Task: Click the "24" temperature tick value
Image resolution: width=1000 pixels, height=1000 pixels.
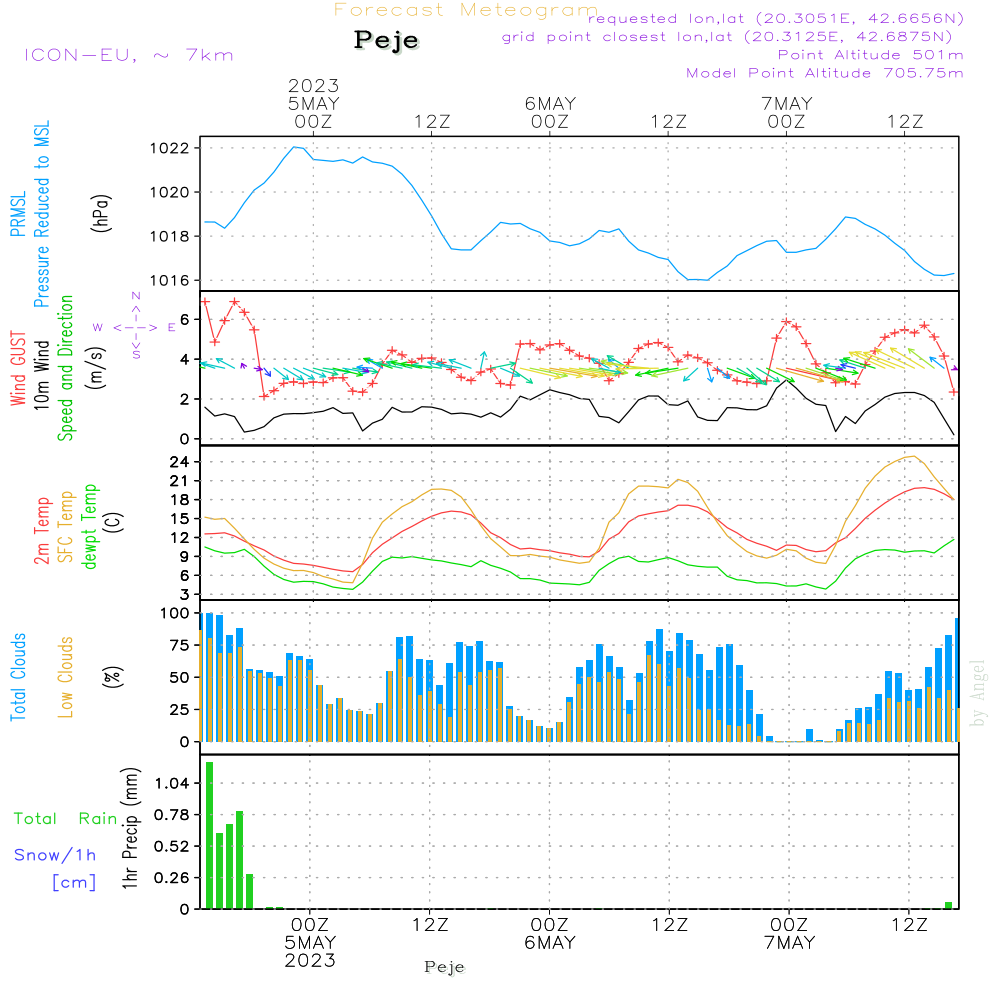Action: 180,462
